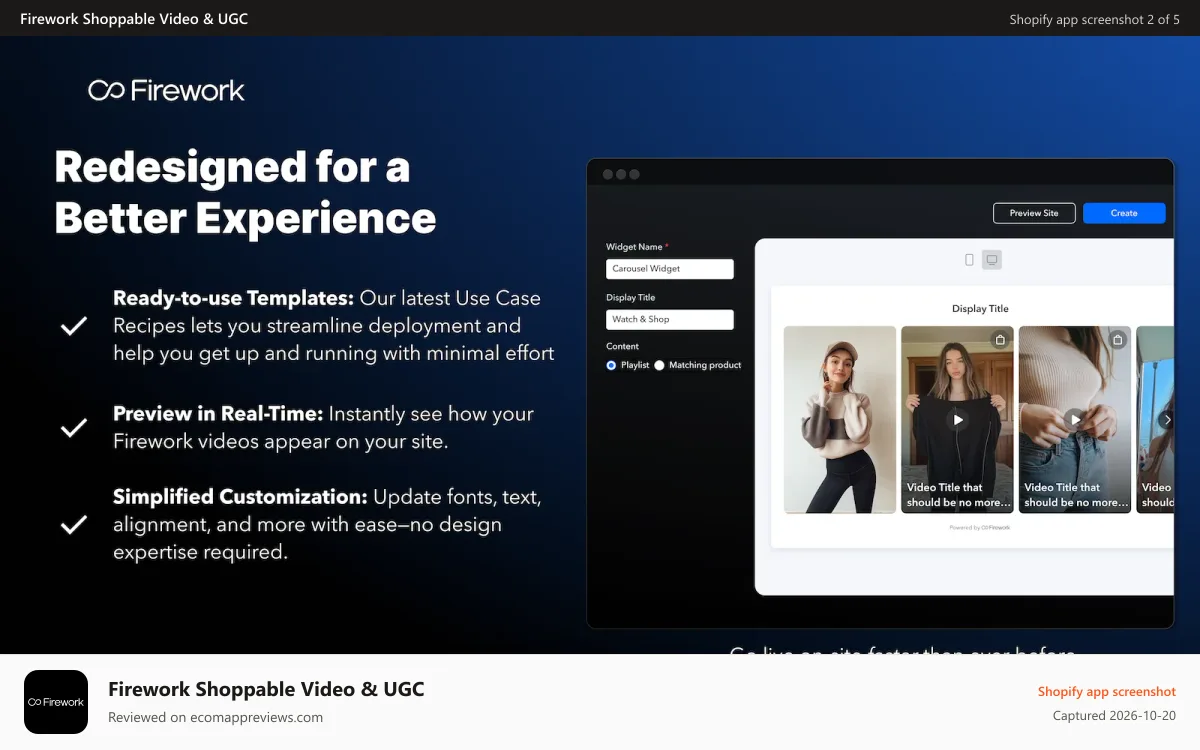Click the Firework logo at top left
This screenshot has height=750, width=1200.
point(166,90)
